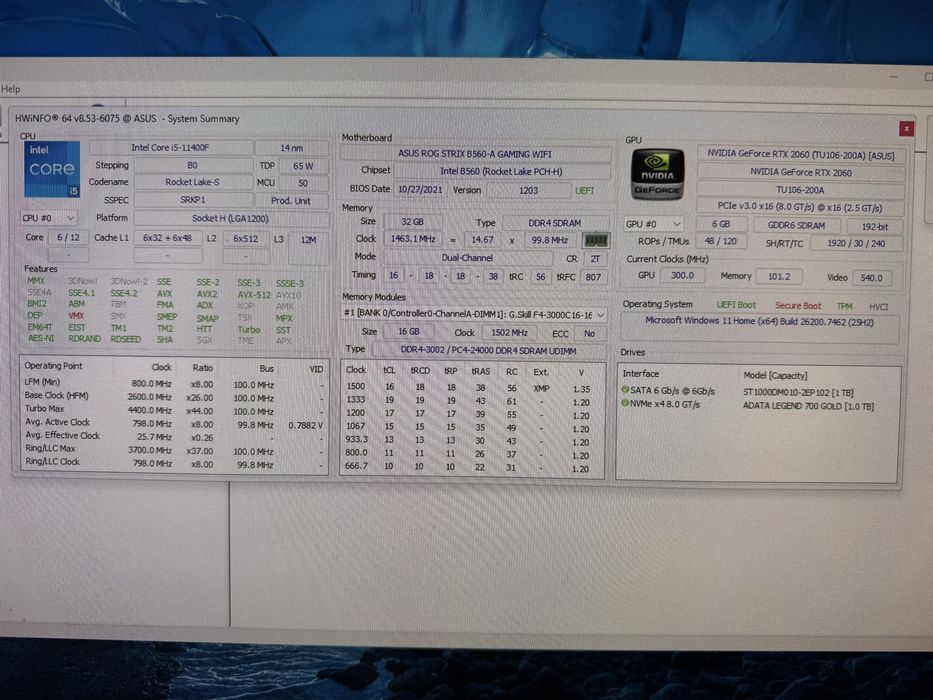Image resolution: width=933 pixels, height=700 pixels.
Task: Click the Turbo Max operating point row
Action: click(174, 410)
